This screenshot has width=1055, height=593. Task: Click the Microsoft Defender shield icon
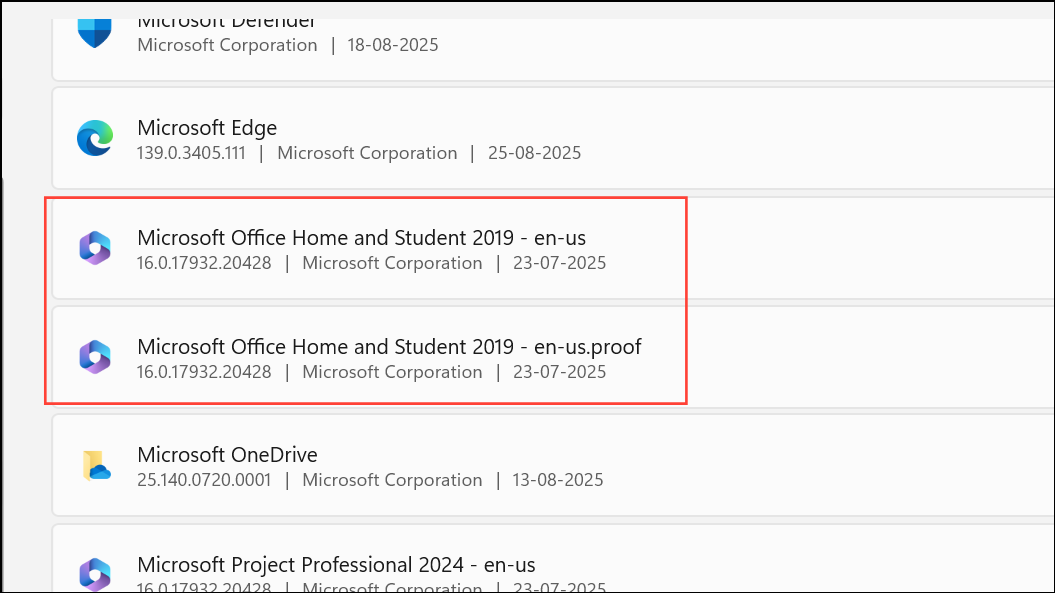(x=94, y=33)
